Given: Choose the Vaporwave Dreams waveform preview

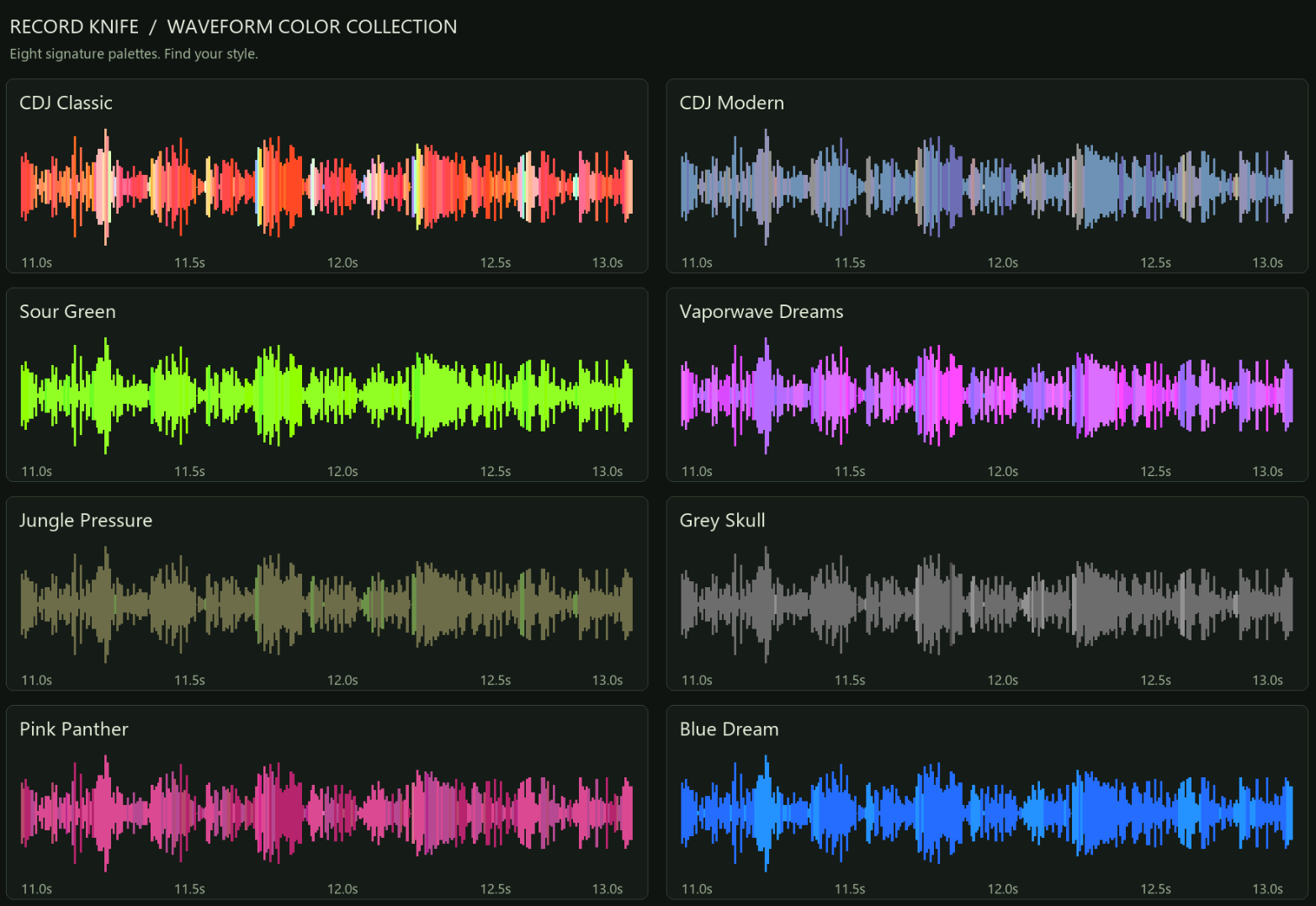Looking at the screenshot, I should point(987,395).
